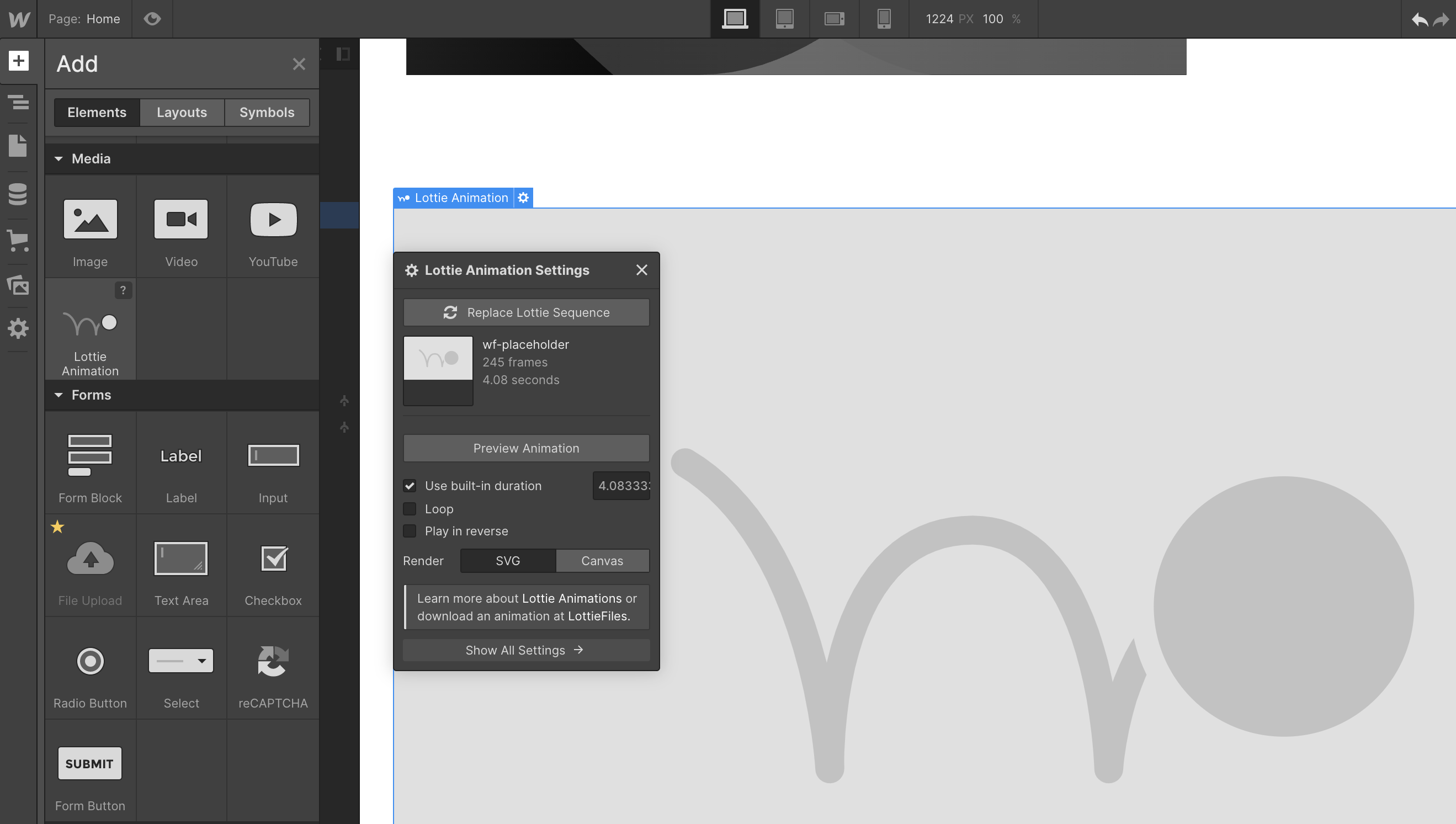Screen dimensions: 1456x824
Task: Toggle preview mode eye icon
Action: click(x=152, y=19)
